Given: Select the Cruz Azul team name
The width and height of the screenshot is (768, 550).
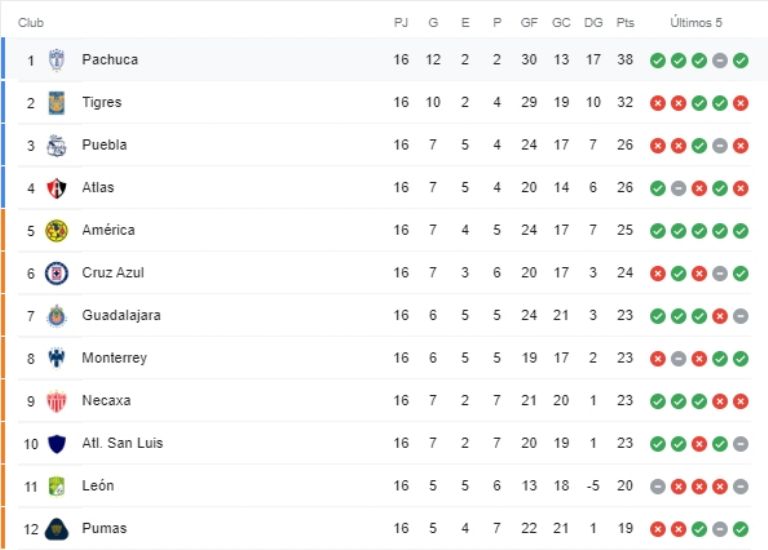Looking at the screenshot, I should pos(112,273).
